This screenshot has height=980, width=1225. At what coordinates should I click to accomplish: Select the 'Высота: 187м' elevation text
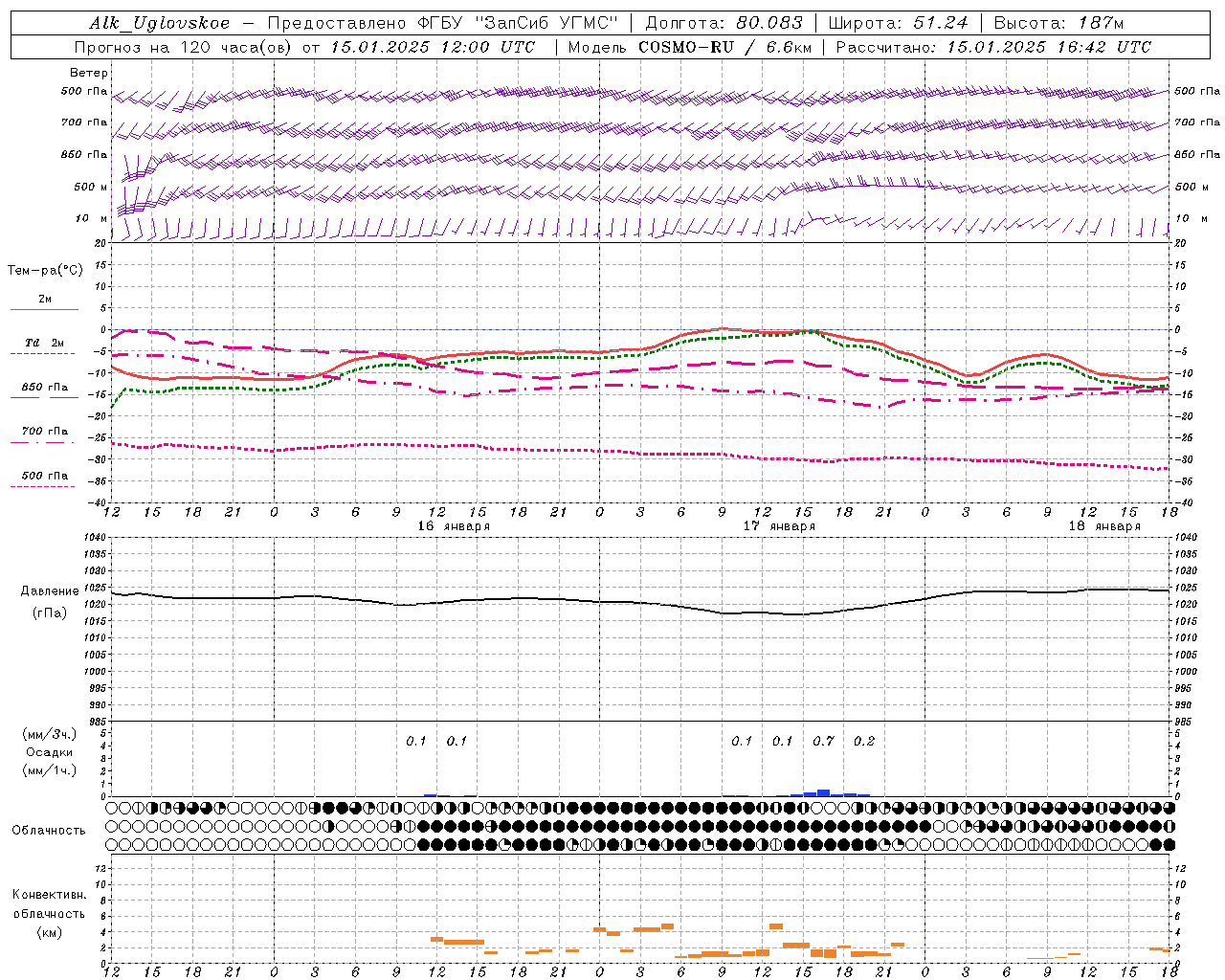1058,23
